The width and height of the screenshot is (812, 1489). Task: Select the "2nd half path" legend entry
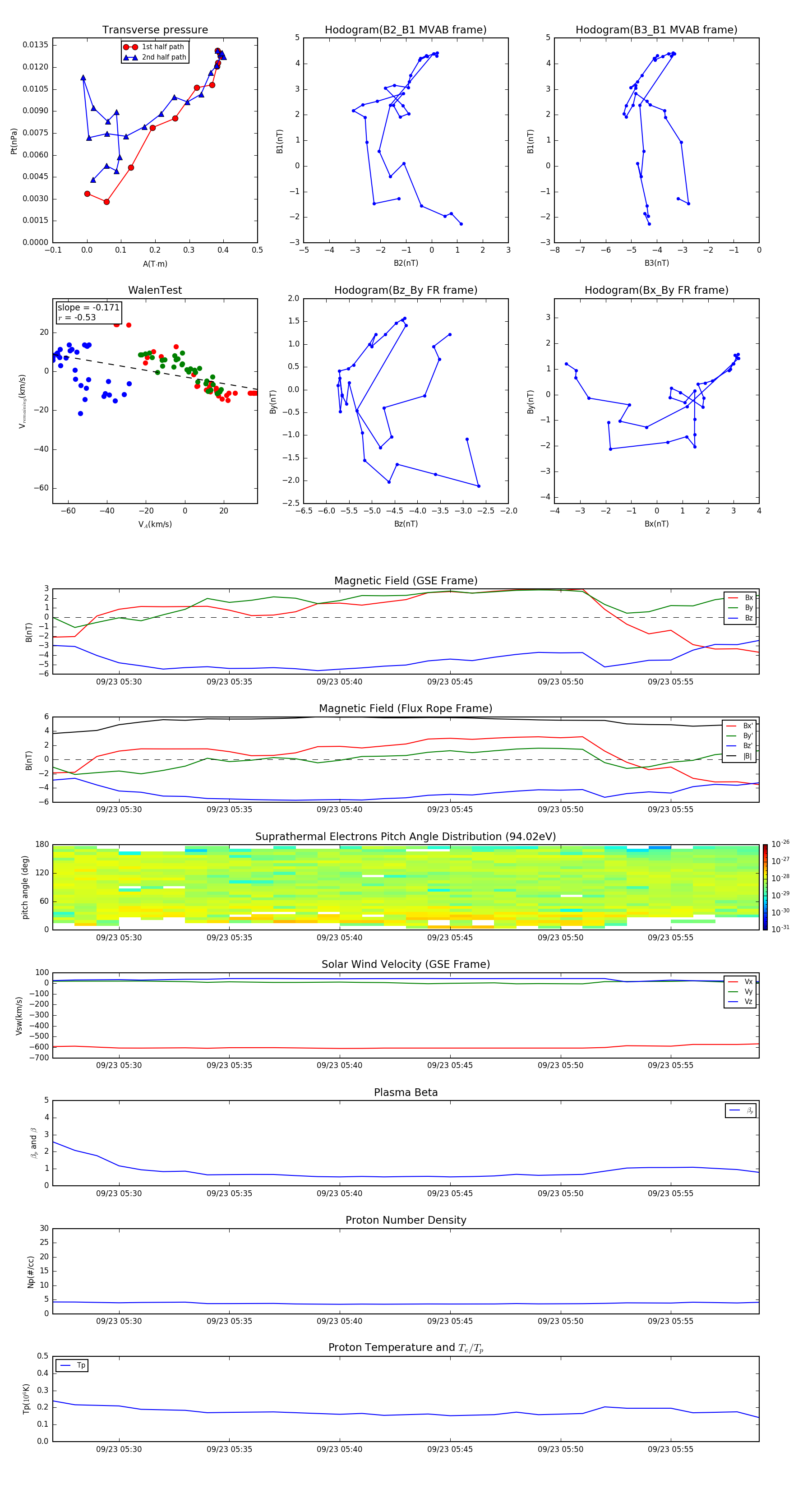tap(155, 57)
